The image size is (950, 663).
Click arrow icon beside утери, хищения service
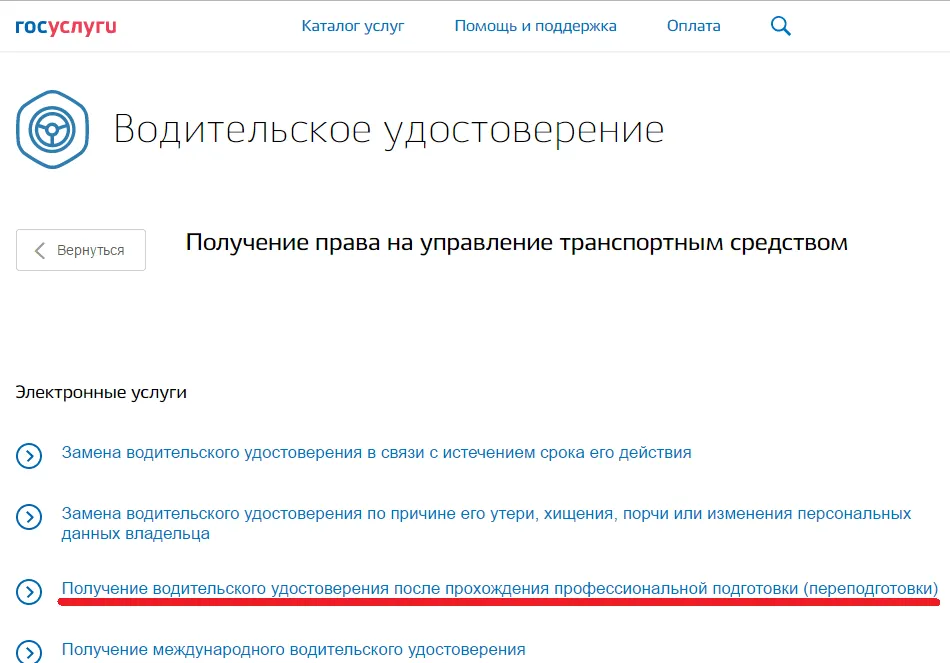coord(29,517)
